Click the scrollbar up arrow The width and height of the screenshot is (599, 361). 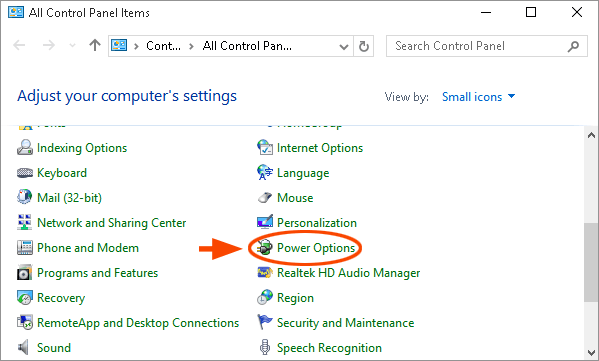pyautogui.click(x=591, y=135)
